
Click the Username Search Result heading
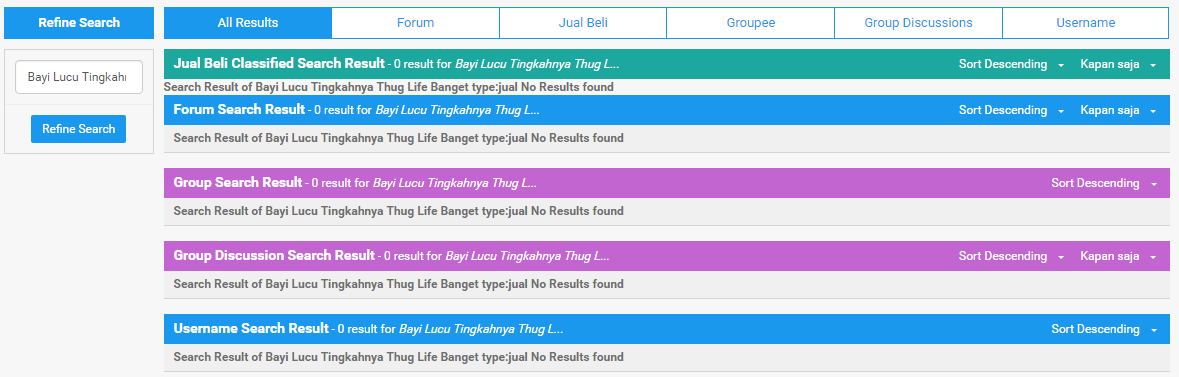coord(251,329)
